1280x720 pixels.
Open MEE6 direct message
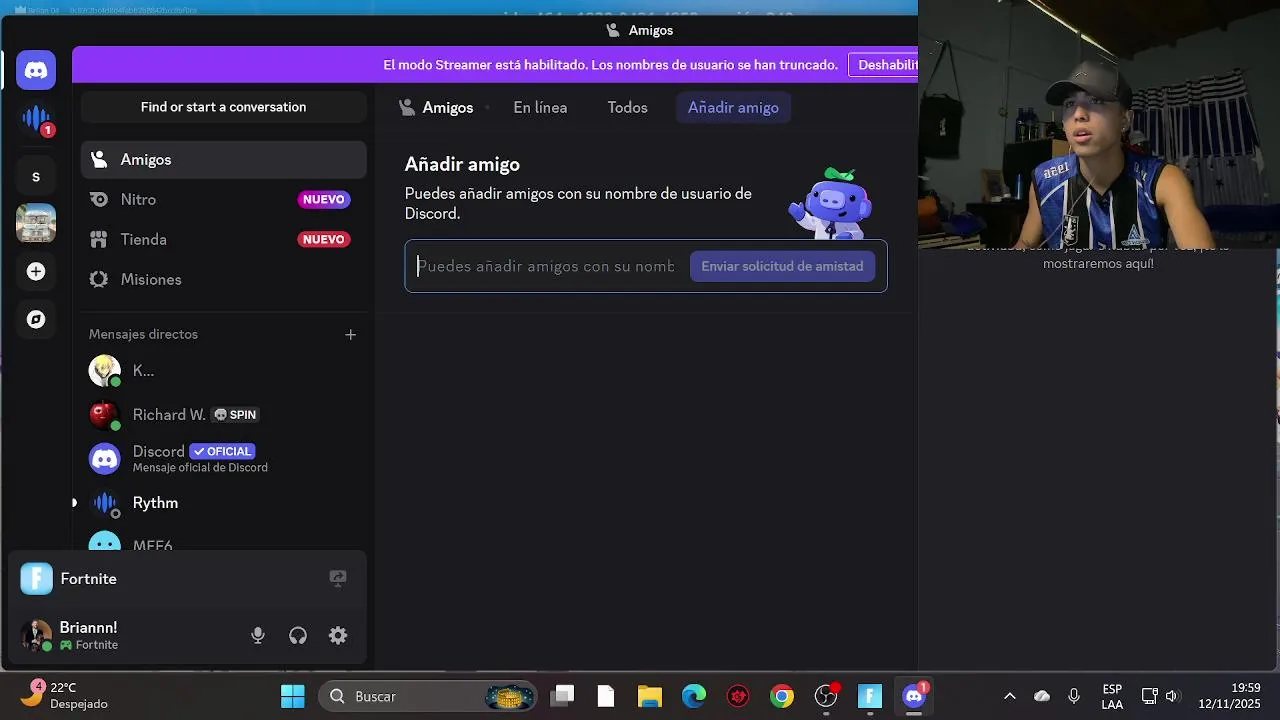click(223, 541)
